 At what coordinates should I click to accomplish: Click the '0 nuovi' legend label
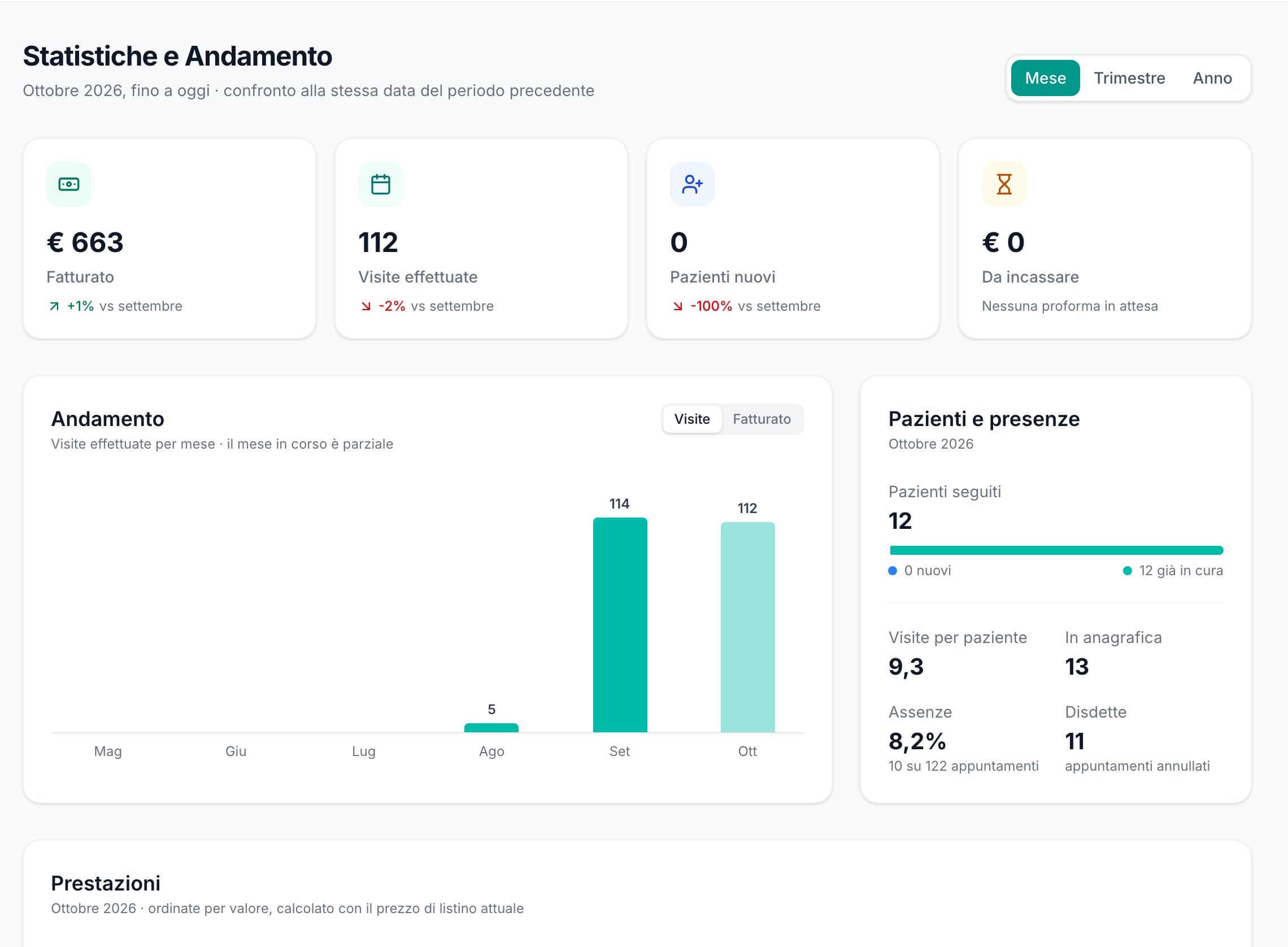click(927, 570)
